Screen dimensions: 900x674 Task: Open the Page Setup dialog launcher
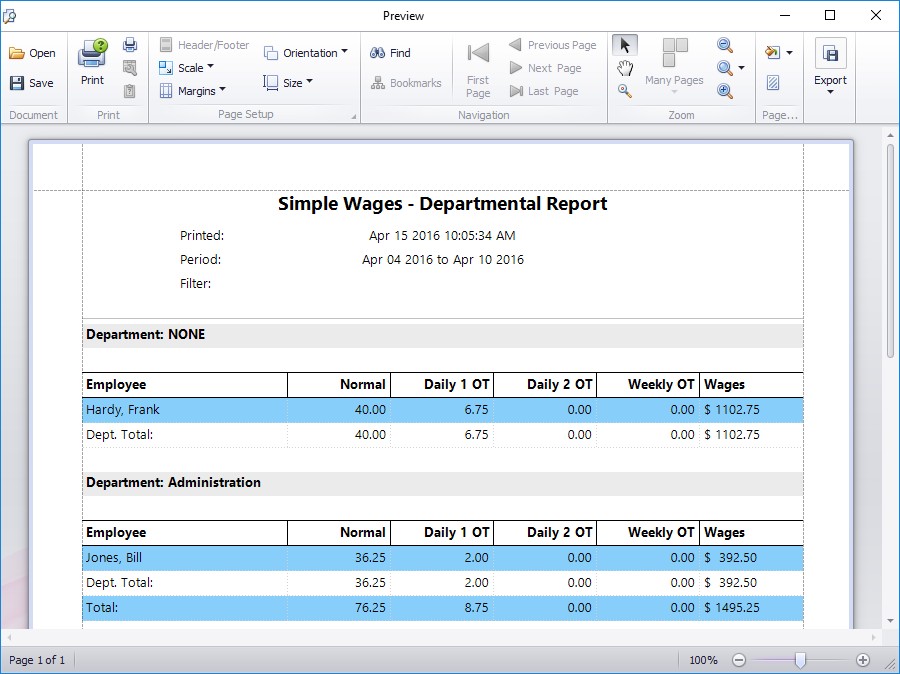coord(354,117)
